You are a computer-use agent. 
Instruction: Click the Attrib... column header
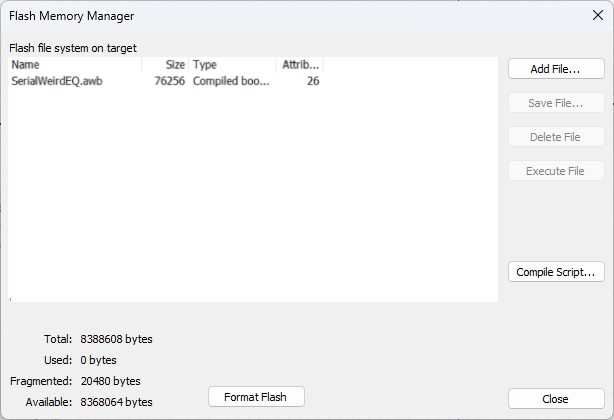click(300, 65)
